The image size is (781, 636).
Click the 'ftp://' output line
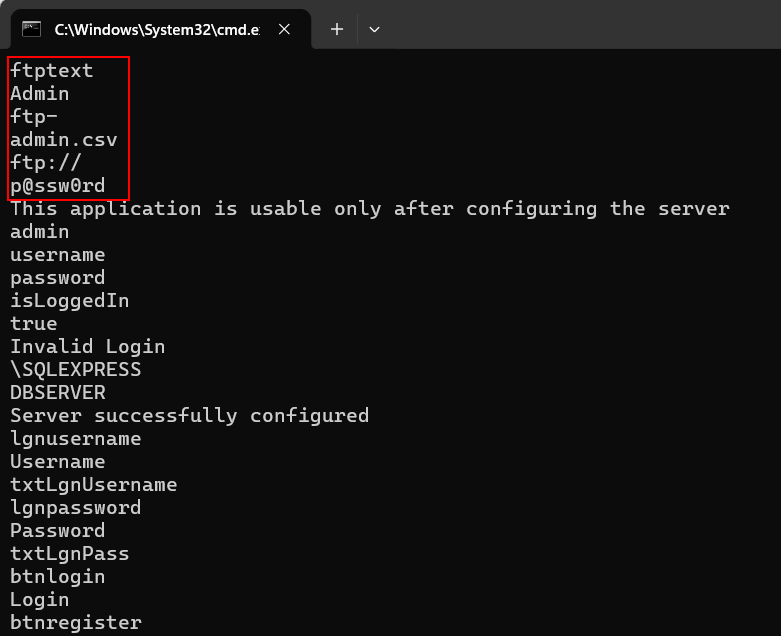point(46,163)
